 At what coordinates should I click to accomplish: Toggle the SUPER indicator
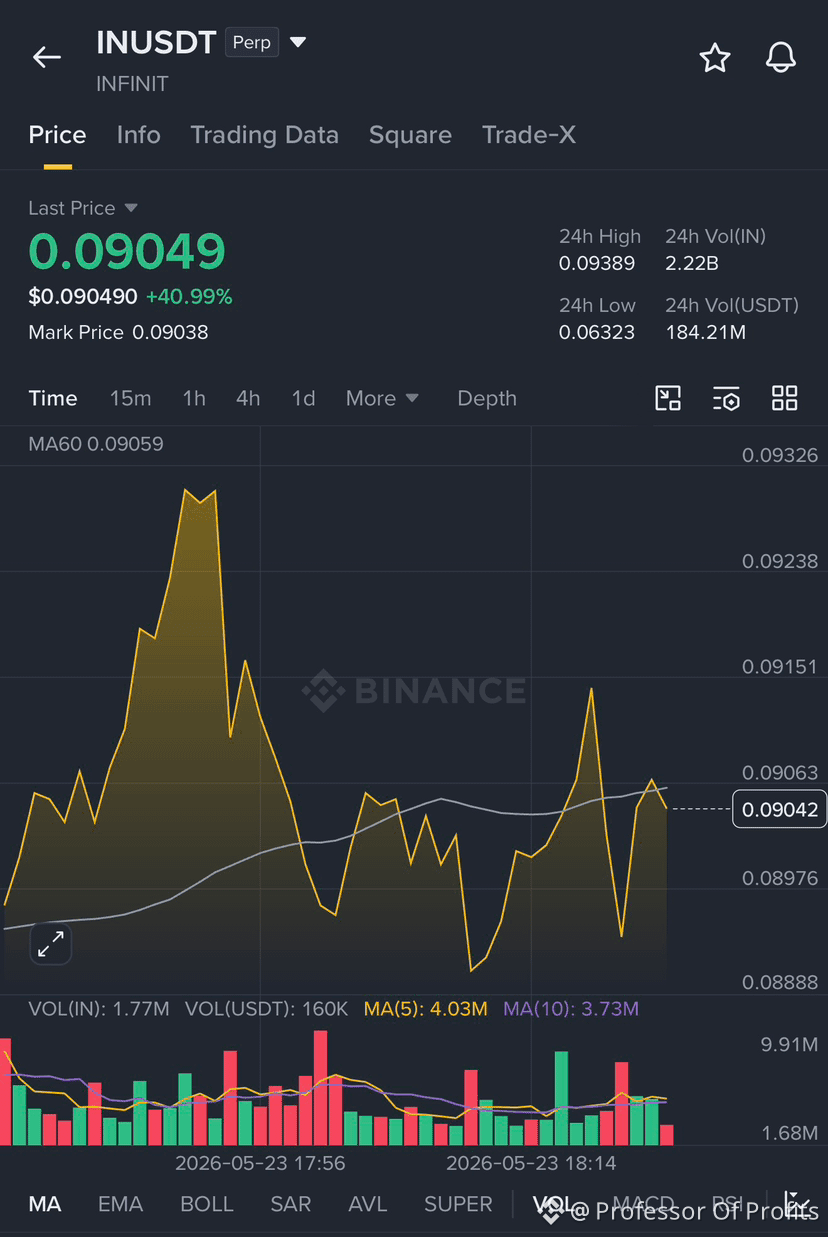[458, 1204]
